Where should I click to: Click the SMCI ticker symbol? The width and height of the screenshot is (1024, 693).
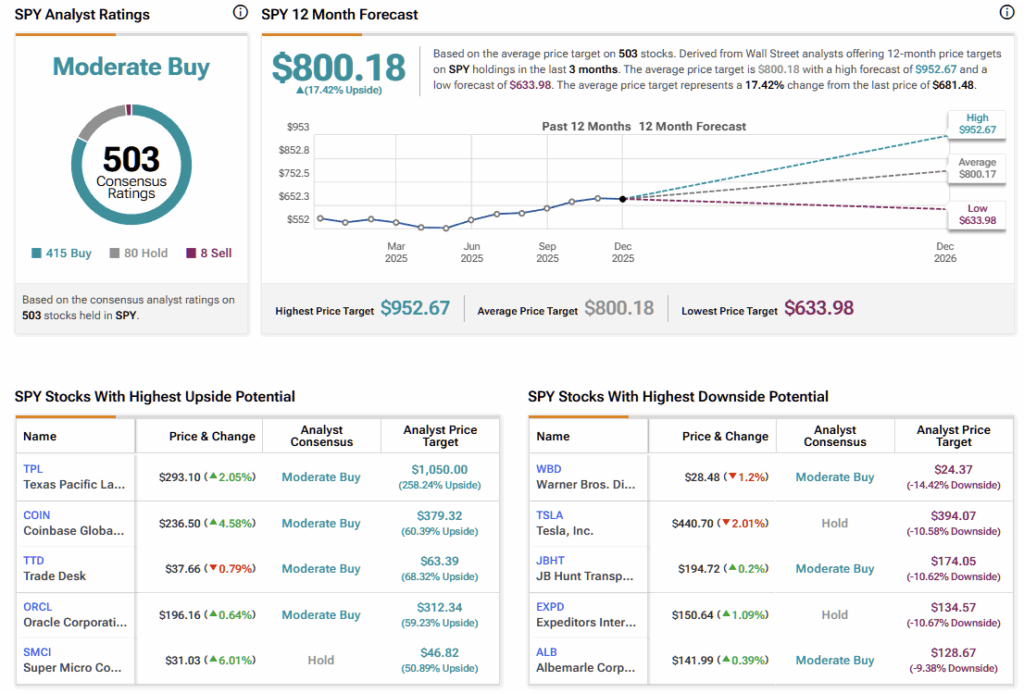(37, 652)
